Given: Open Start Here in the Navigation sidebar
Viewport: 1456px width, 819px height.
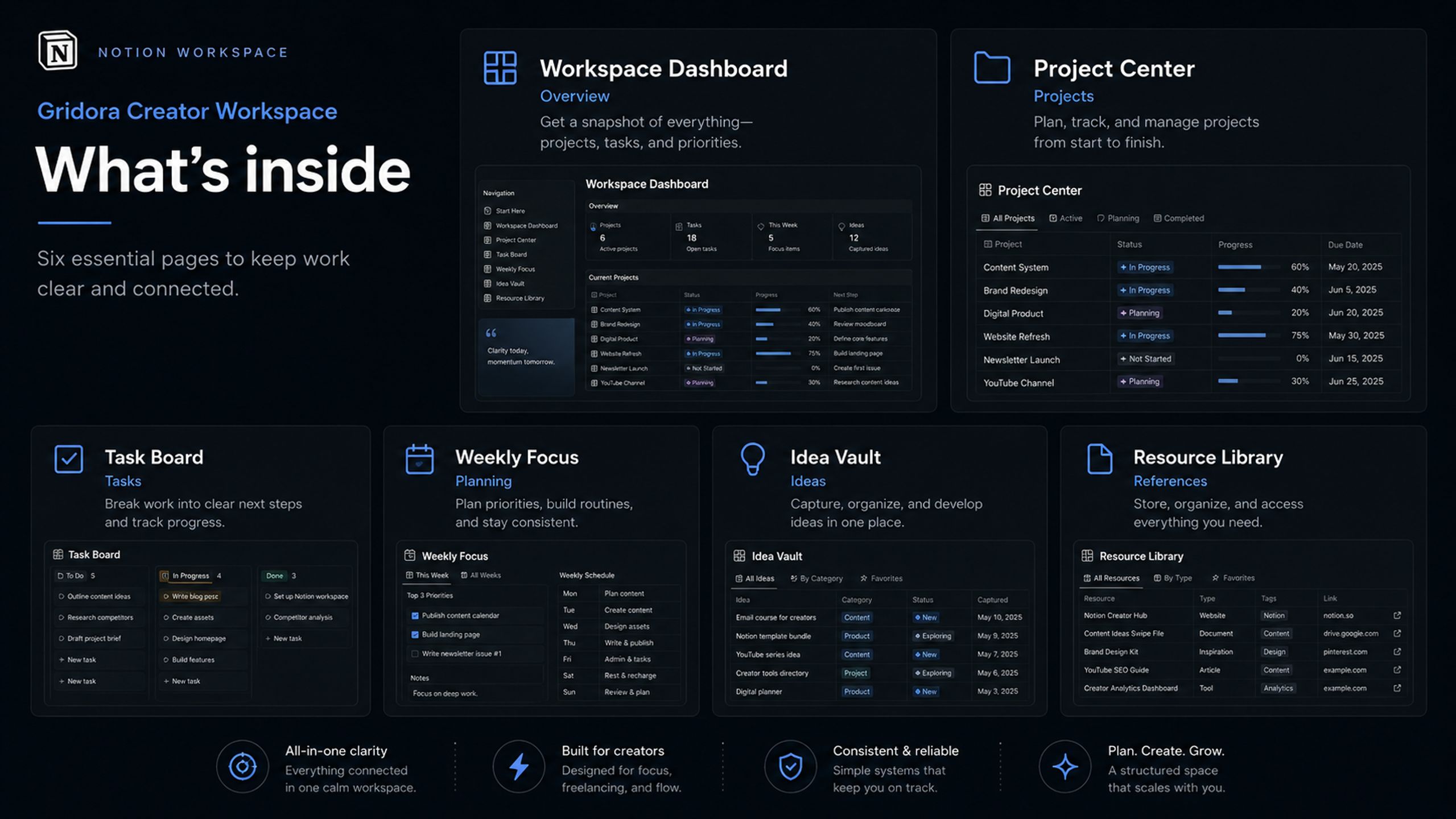Looking at the screenshot, I should point(504,211).
